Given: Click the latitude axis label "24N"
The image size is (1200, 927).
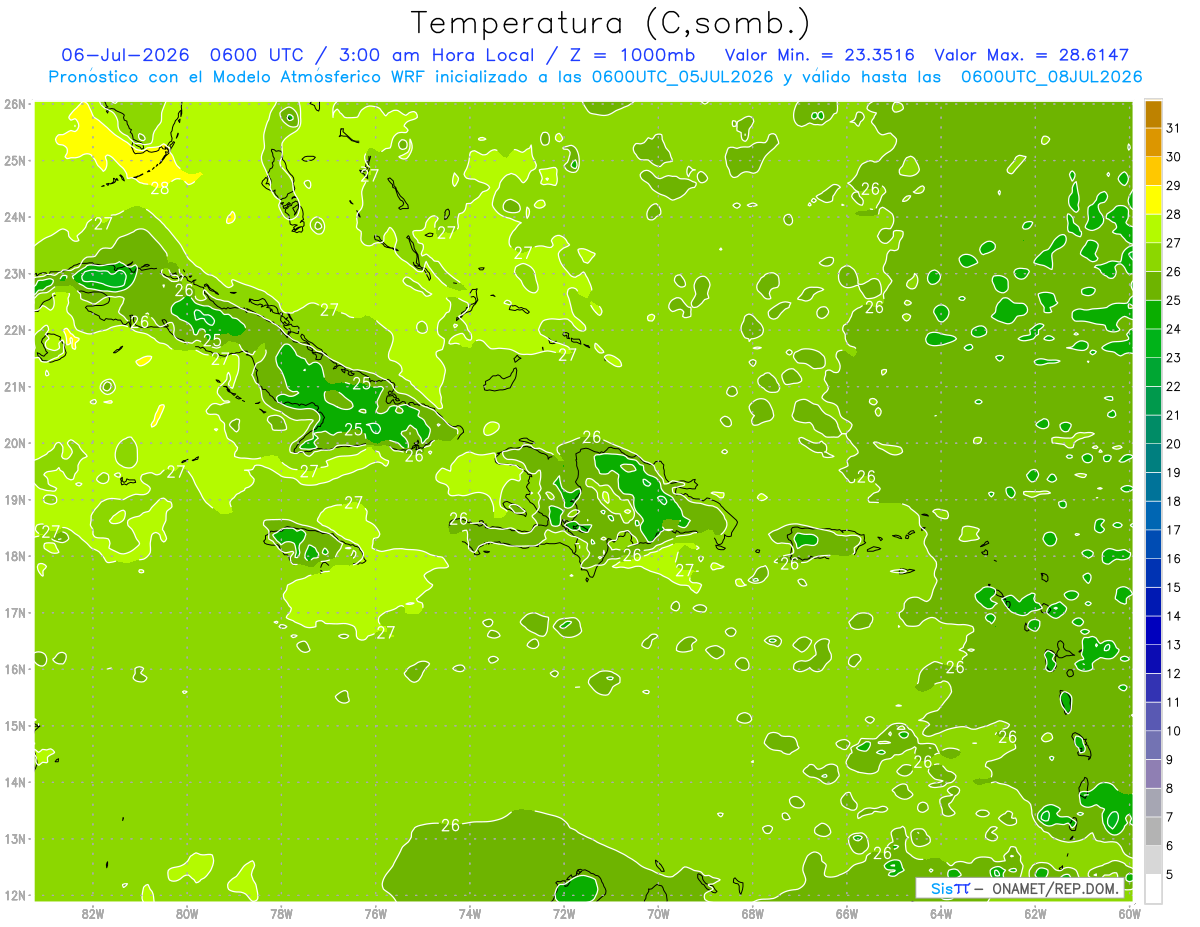Looking at the screenshot, I should pos(14,217).
